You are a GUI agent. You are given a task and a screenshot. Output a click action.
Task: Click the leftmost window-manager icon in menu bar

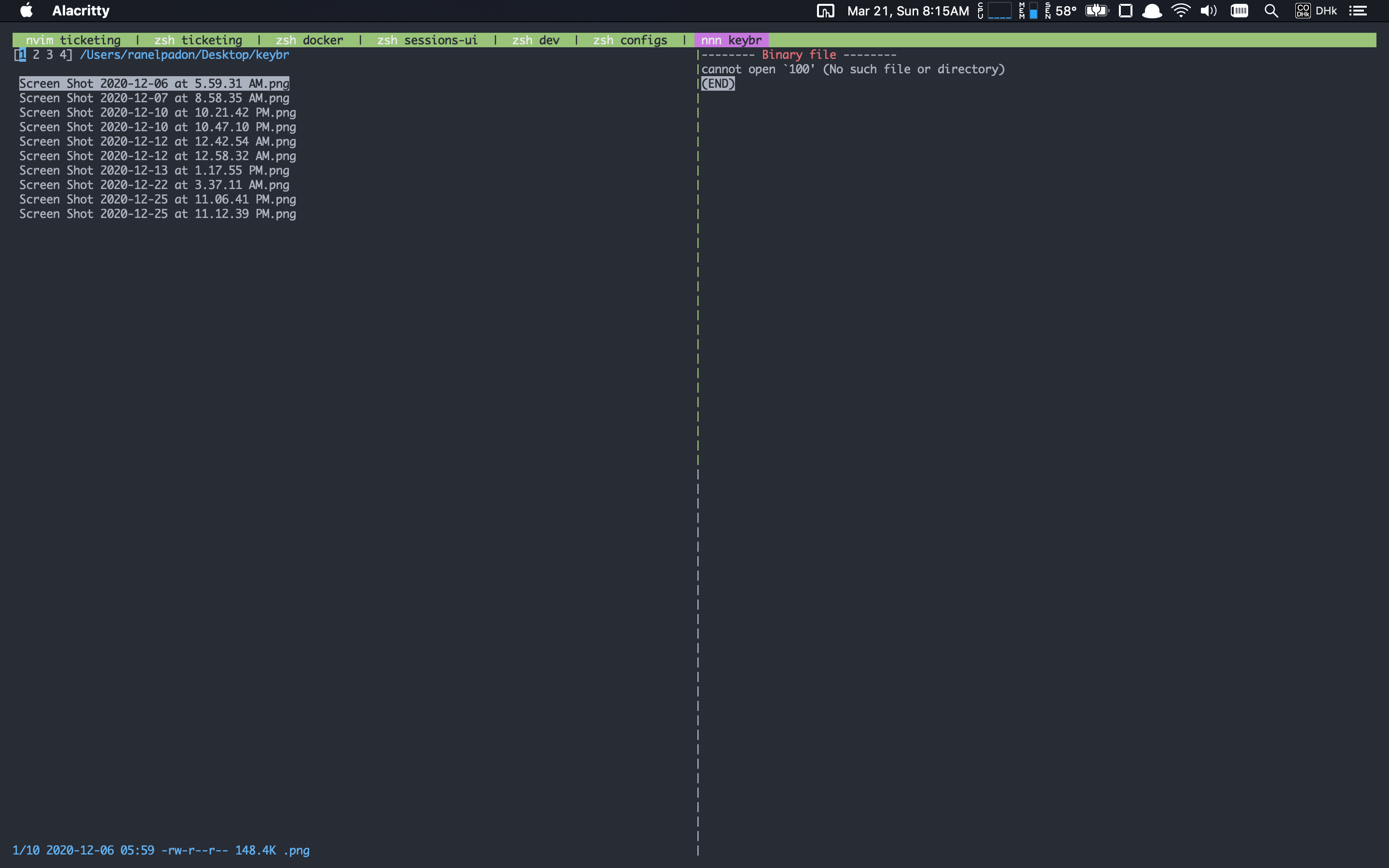pos(826,10)
